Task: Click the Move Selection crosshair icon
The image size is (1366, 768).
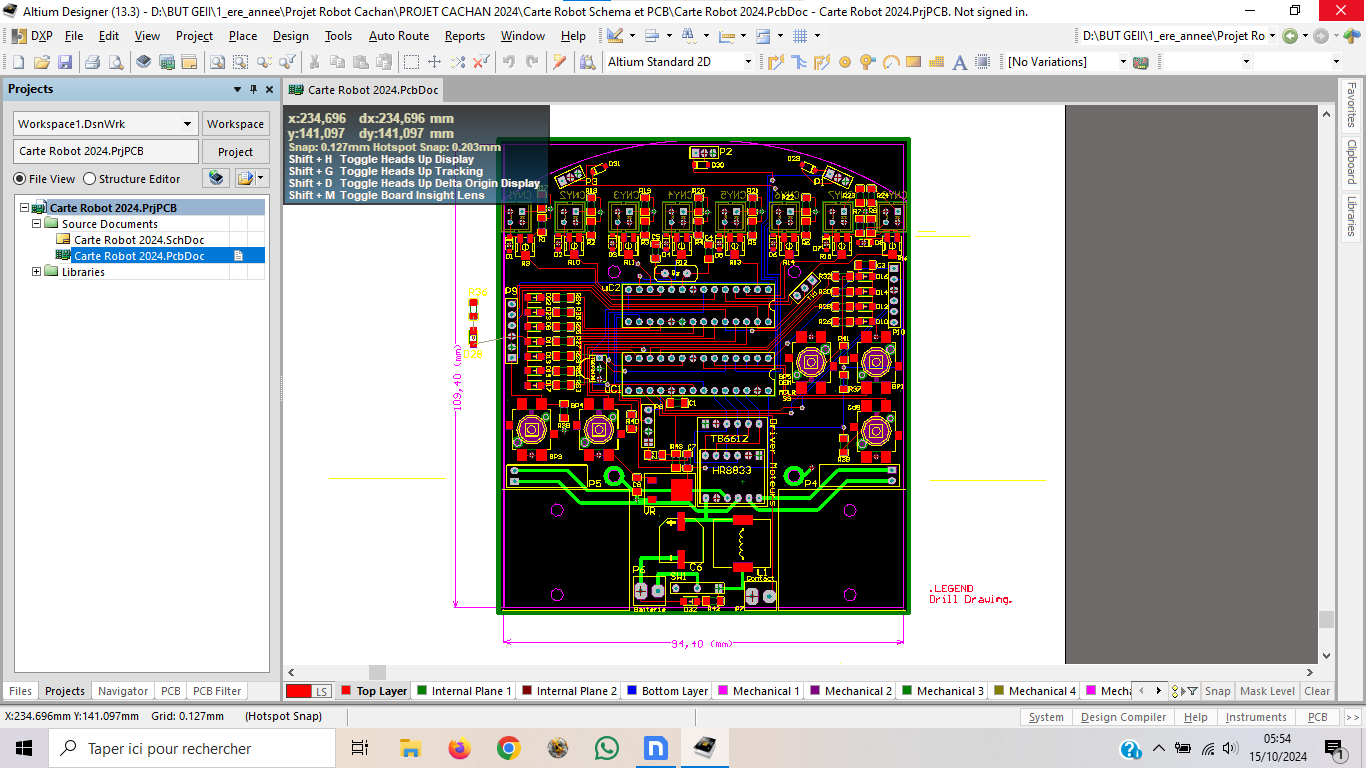Action: 434,62
